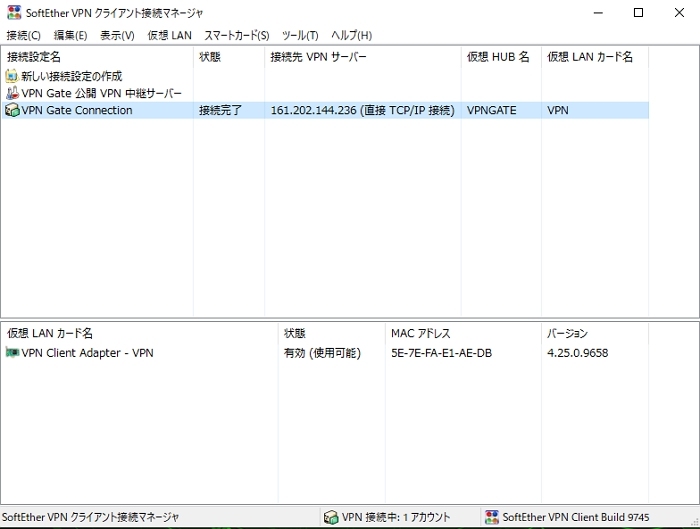
Task: Open the 接続(C) menu
Action: coord(23,35)
